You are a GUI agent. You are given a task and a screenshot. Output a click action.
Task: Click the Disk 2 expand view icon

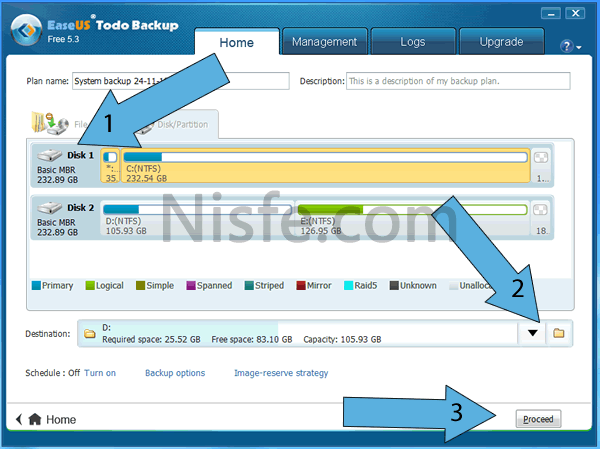coord(541,210)
